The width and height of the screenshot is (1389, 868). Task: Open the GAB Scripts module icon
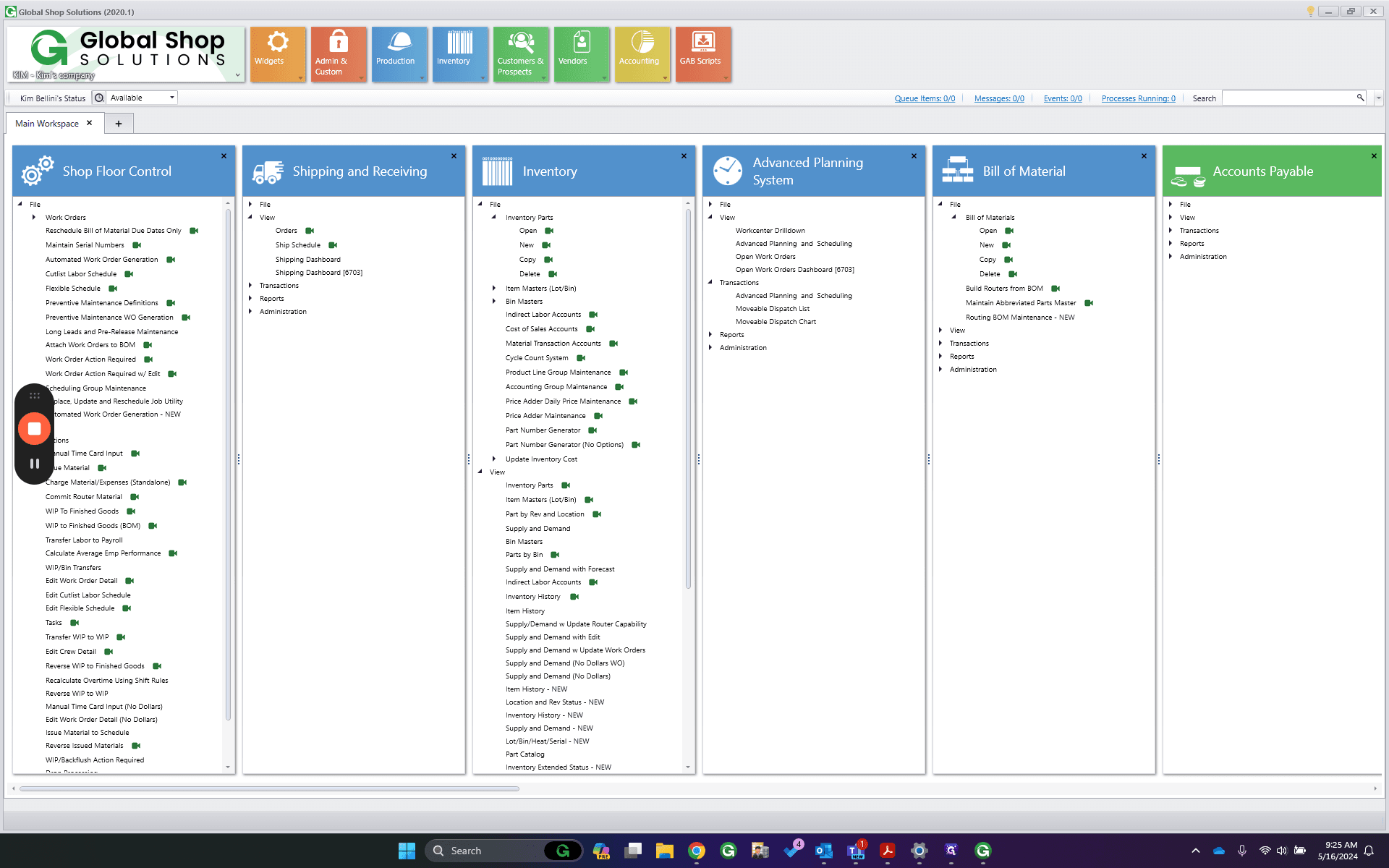(703, 54)
